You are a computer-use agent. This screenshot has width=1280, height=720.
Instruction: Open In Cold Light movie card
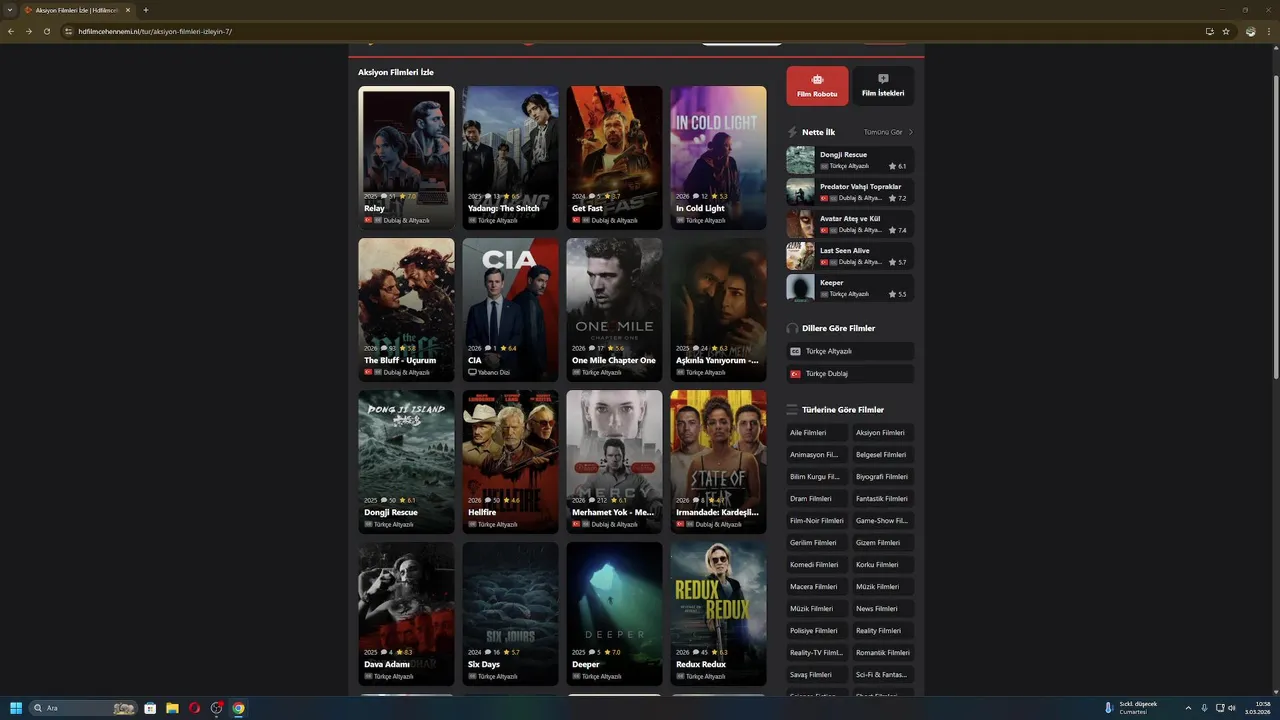point(718,157)
